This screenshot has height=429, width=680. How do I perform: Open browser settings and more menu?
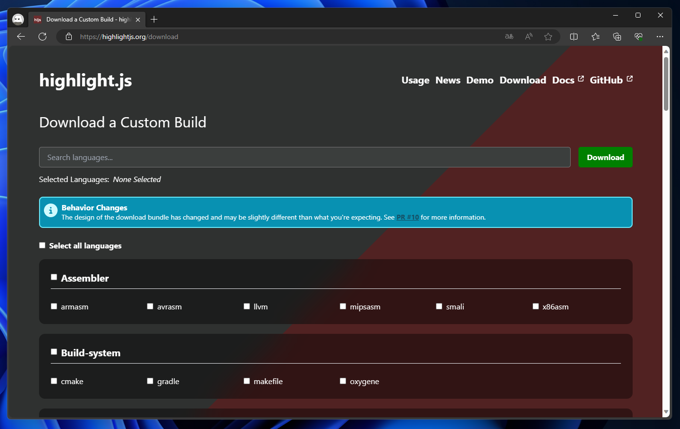pos(660,37)
